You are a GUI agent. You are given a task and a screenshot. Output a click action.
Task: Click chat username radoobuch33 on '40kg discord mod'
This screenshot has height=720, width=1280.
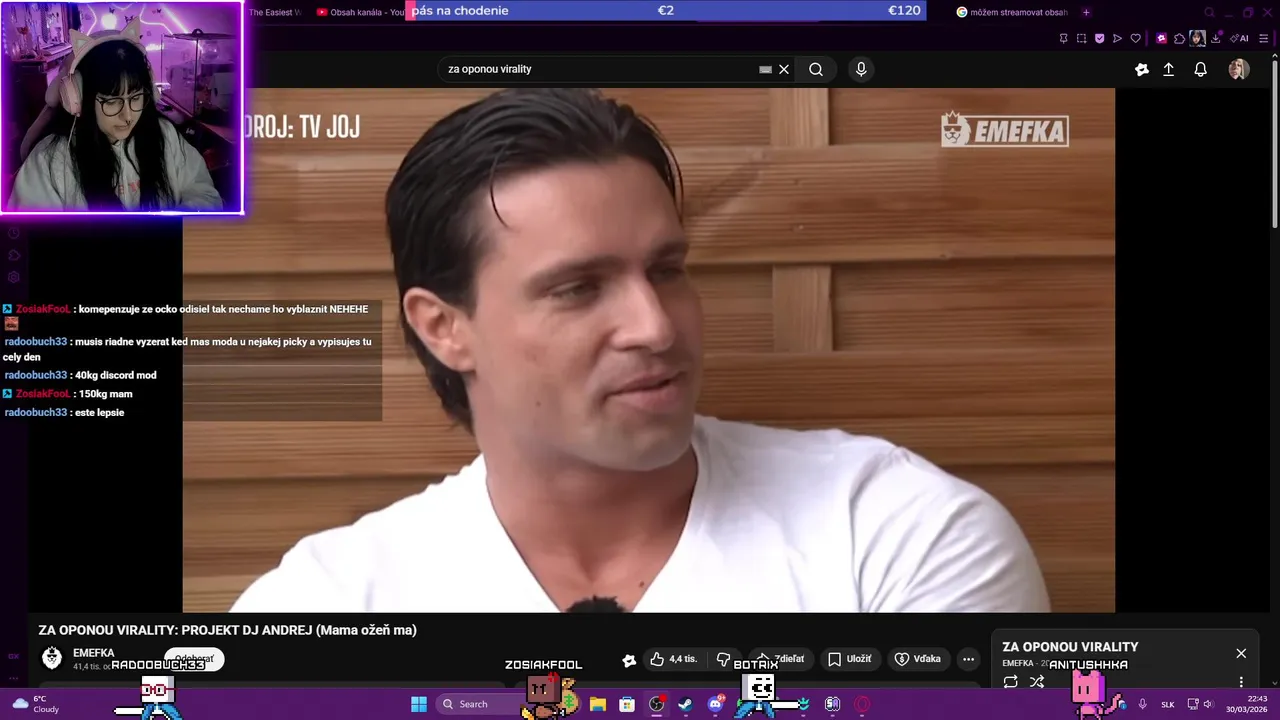35,375
